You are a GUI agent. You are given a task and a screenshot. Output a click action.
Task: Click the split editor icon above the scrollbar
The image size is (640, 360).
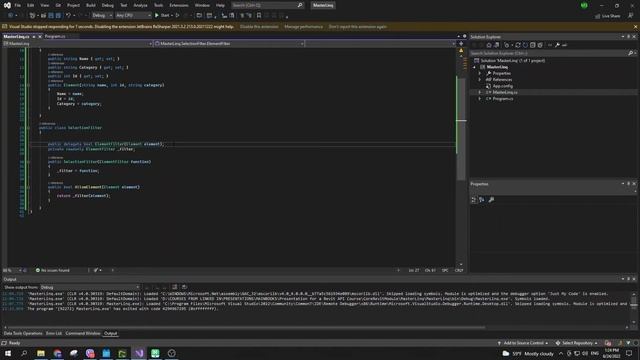pyautogui.click(x=461, y=43)
